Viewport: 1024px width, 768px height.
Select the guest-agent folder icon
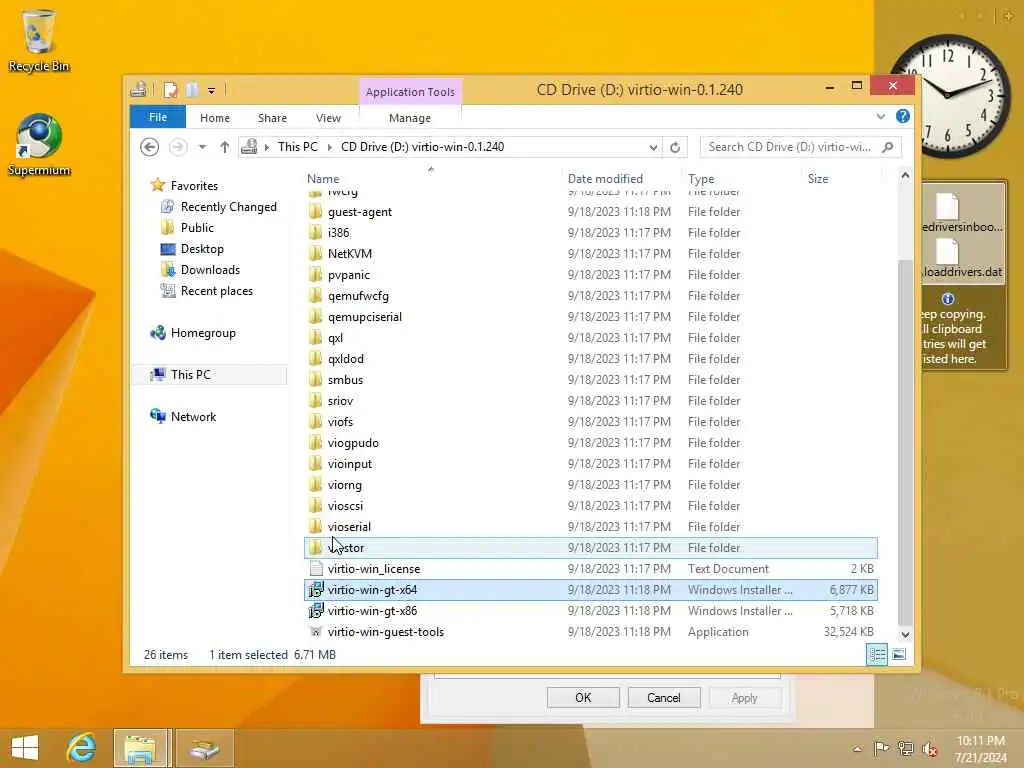pyautogui.click(x=315, y=212)
